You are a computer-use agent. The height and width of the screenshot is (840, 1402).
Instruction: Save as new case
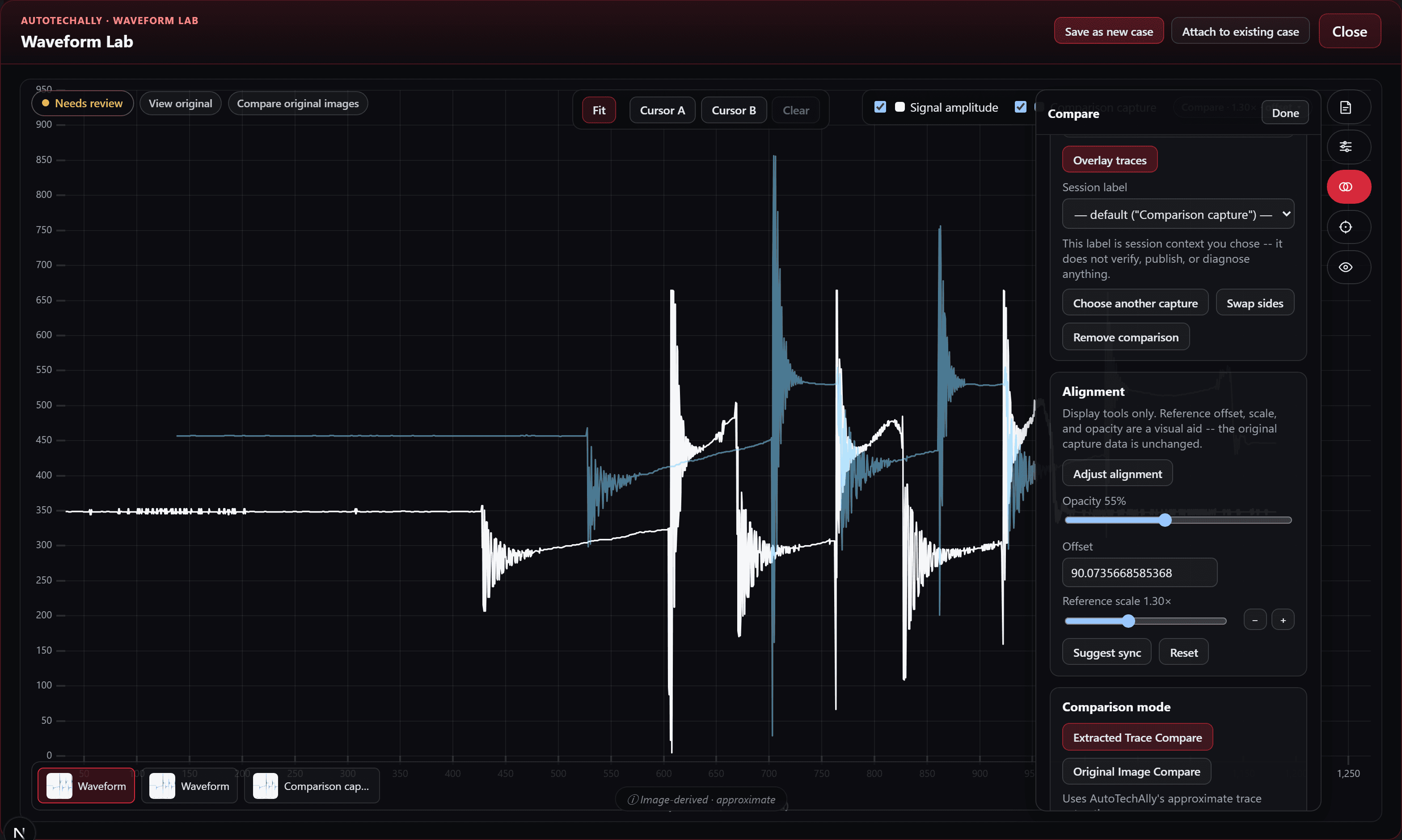click(1108, 31)
